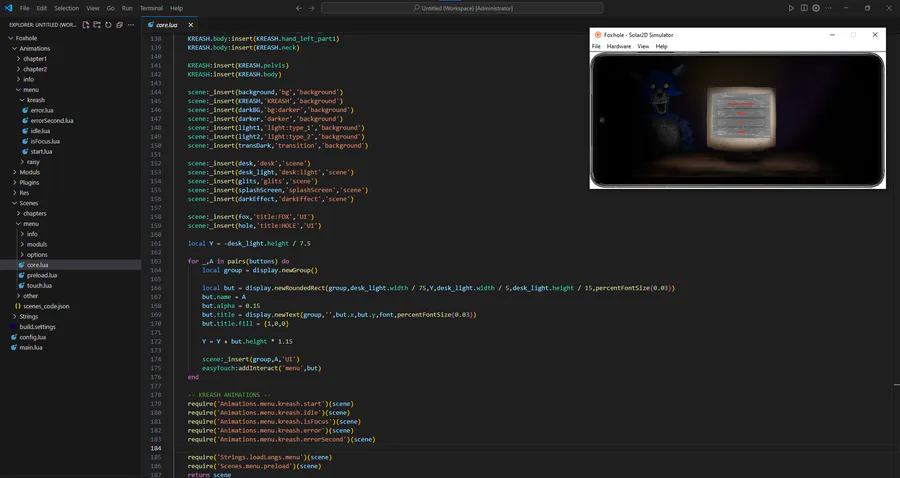Open touch.lua file
The image size is (900, 478).
click(x=39, y=286)
